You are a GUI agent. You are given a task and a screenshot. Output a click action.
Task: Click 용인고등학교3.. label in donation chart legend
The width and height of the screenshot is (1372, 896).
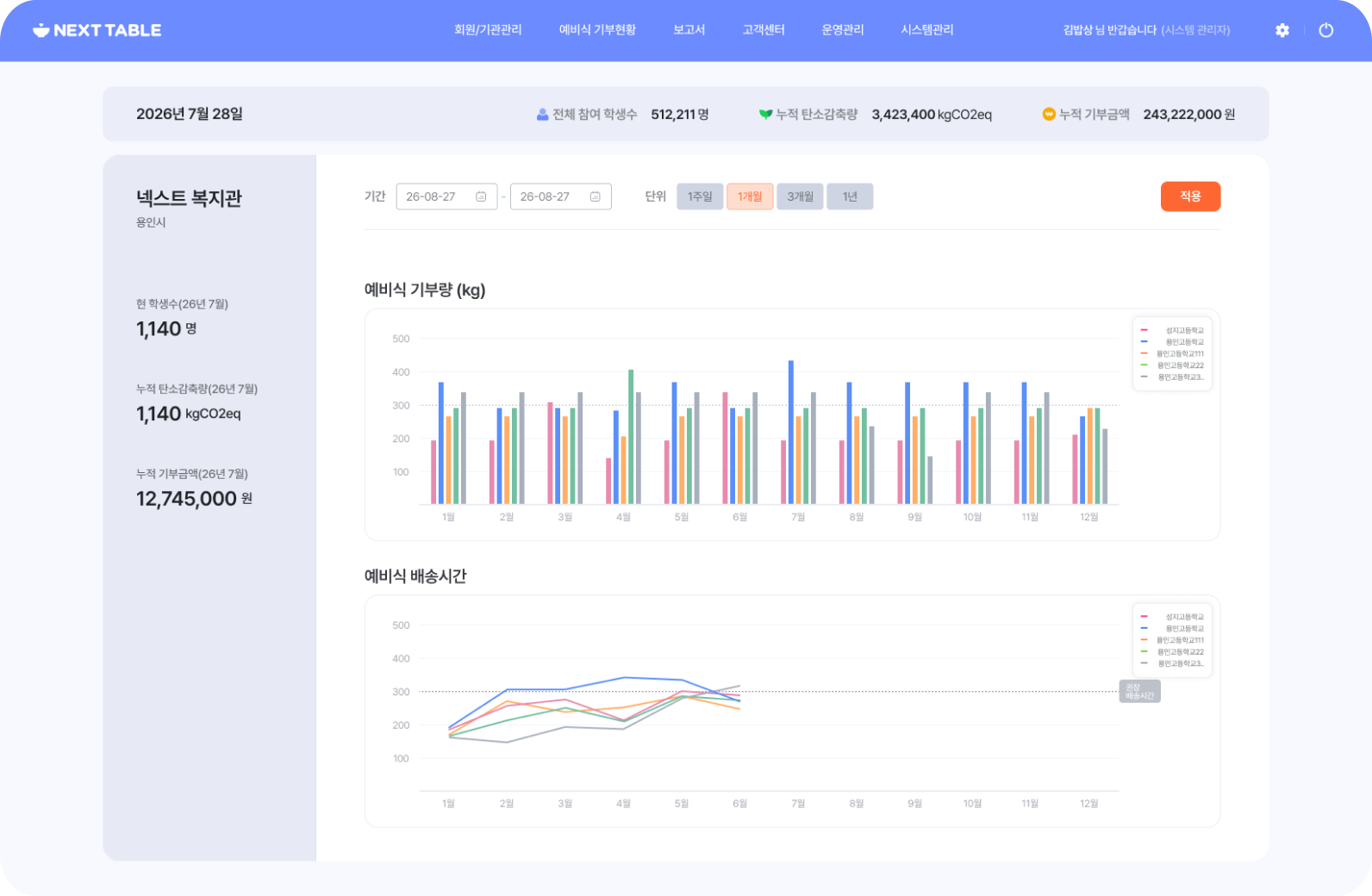[1181, 376]
